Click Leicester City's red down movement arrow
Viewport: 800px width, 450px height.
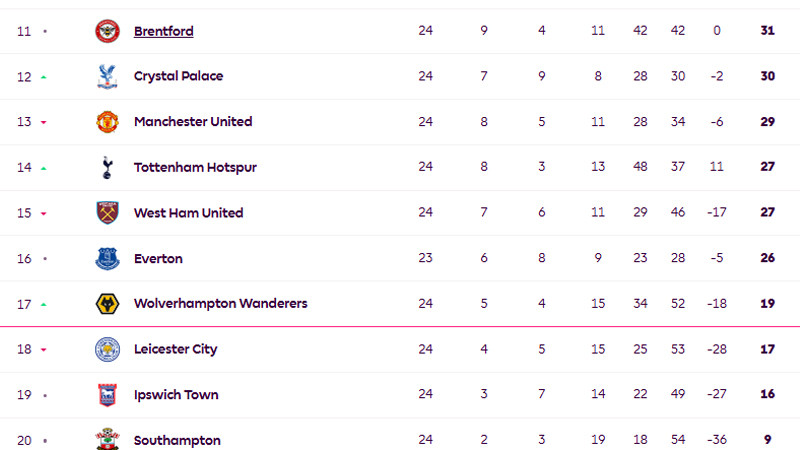click(44, 350)
